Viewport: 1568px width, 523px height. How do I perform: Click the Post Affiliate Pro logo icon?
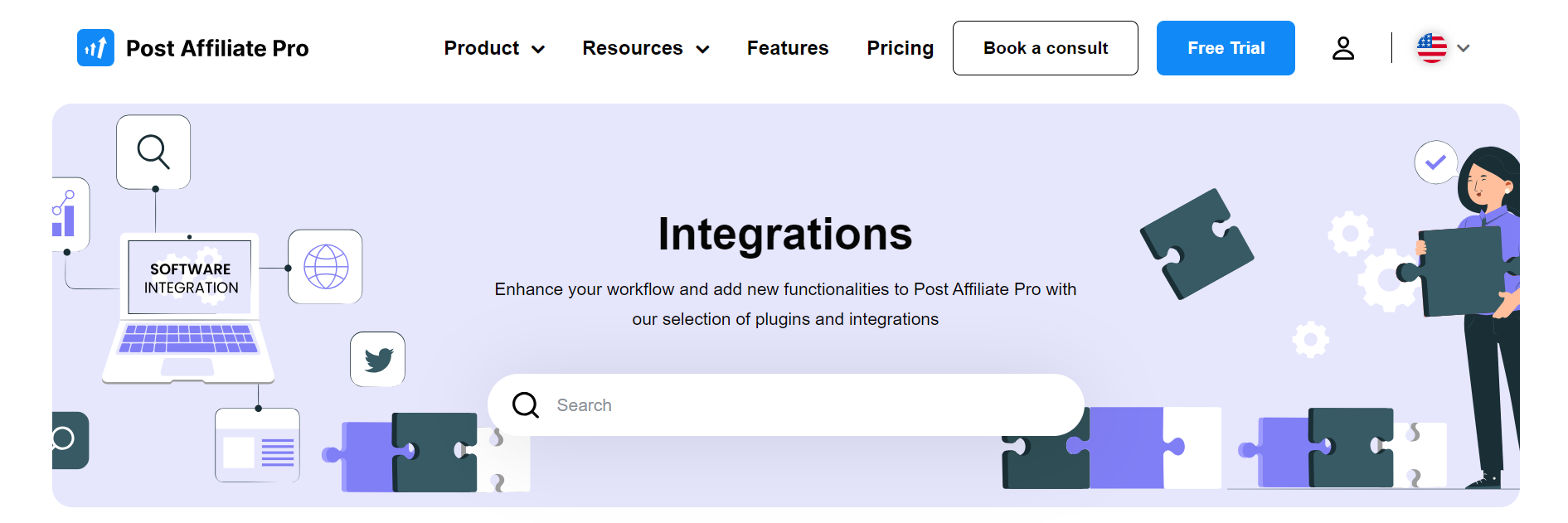pyautogui.click(x=95, y=48)
